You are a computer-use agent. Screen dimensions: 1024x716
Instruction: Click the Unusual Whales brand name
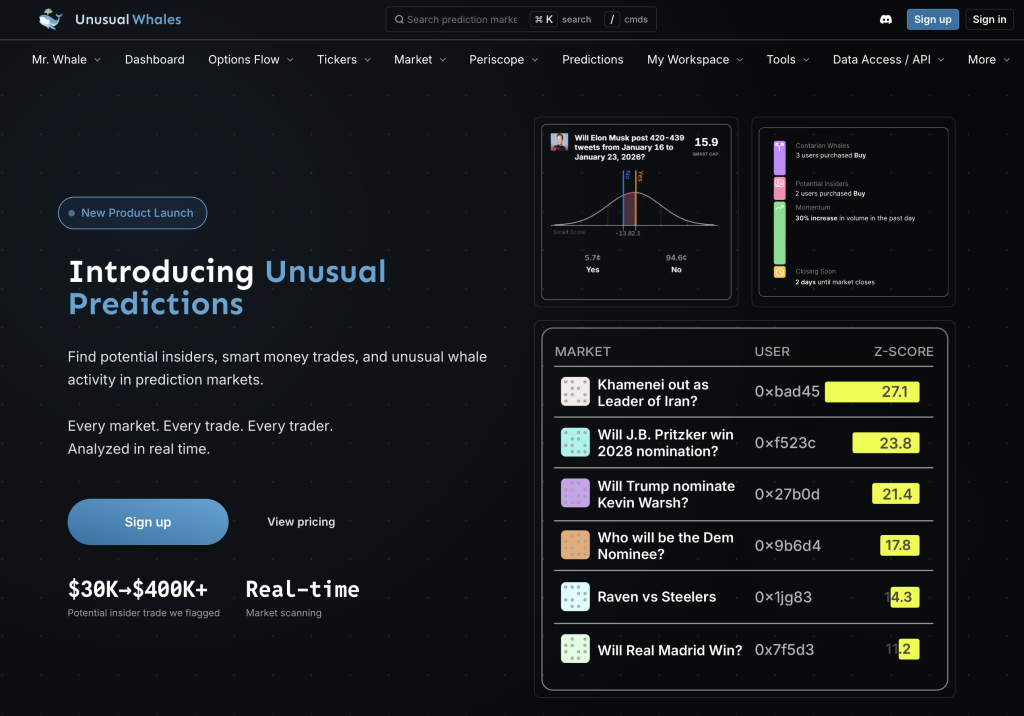[x=128, y=20]
